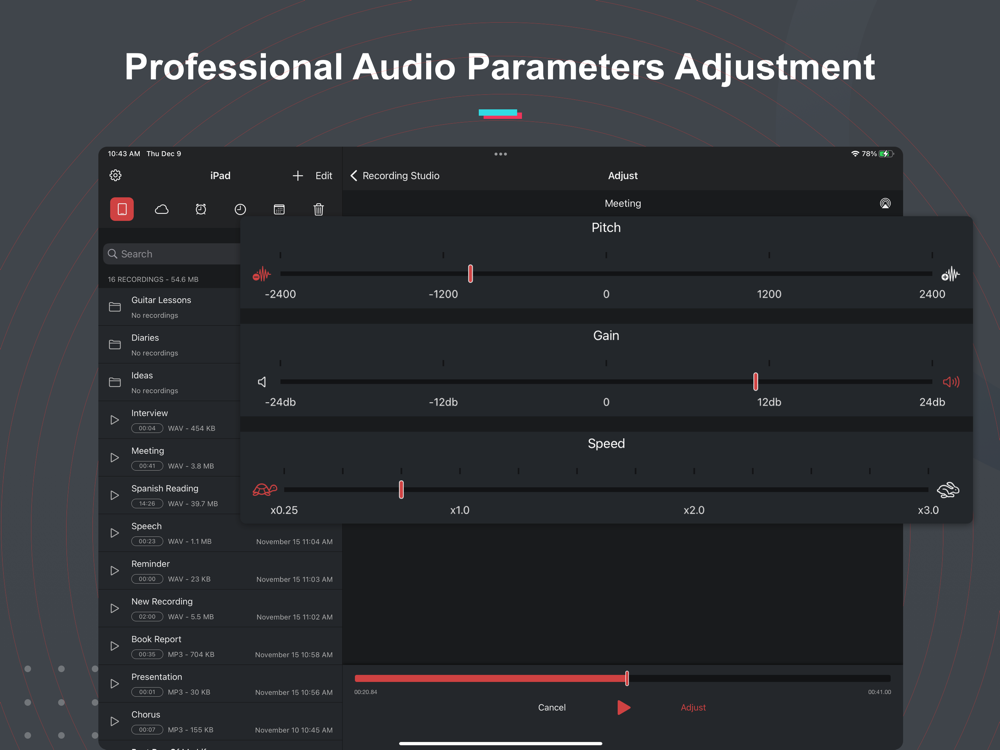Click Cancel below the timeline
The width and height of the screenshot is (1000, 750).
[552, 707]
